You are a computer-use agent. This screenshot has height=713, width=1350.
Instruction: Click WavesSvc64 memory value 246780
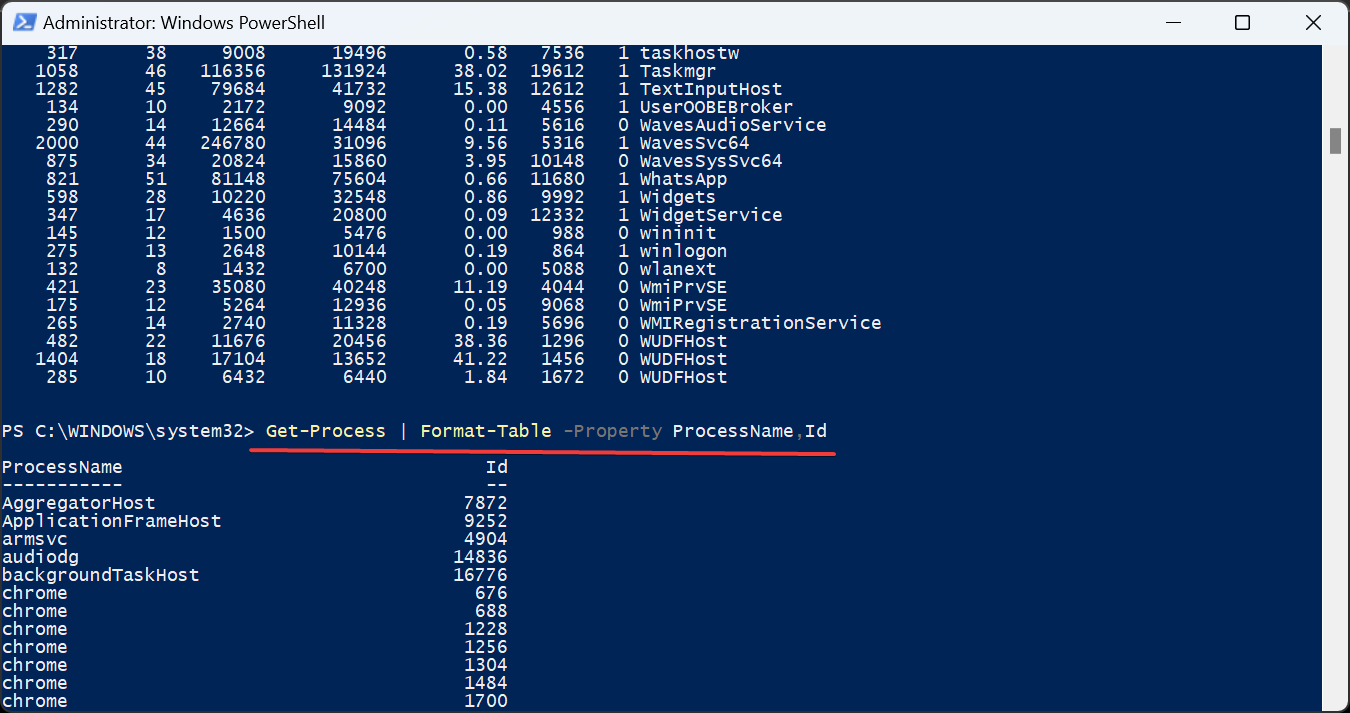[x=232, y=143]
